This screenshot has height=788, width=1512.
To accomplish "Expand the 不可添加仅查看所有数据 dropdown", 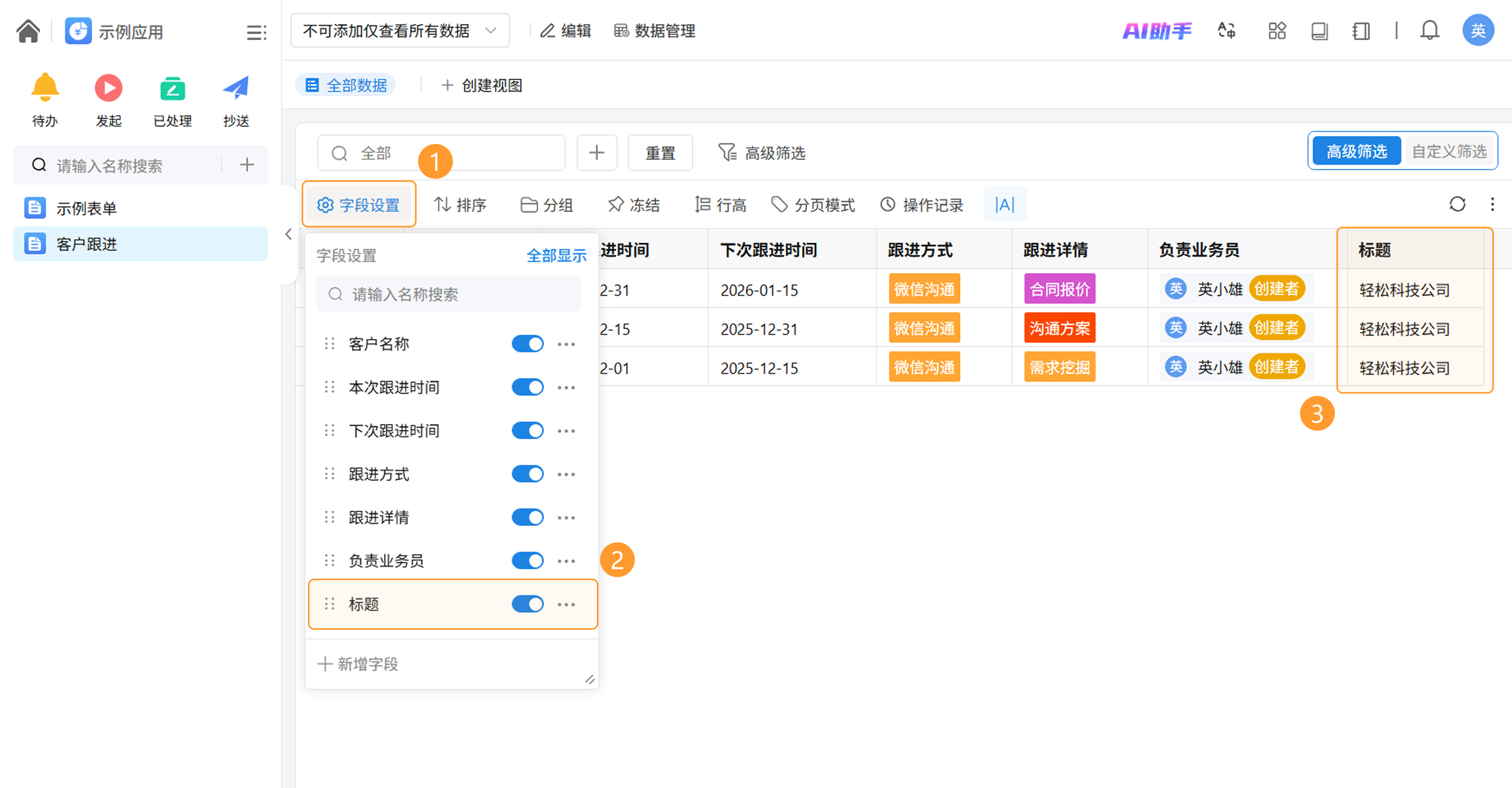I will (400, 31).
